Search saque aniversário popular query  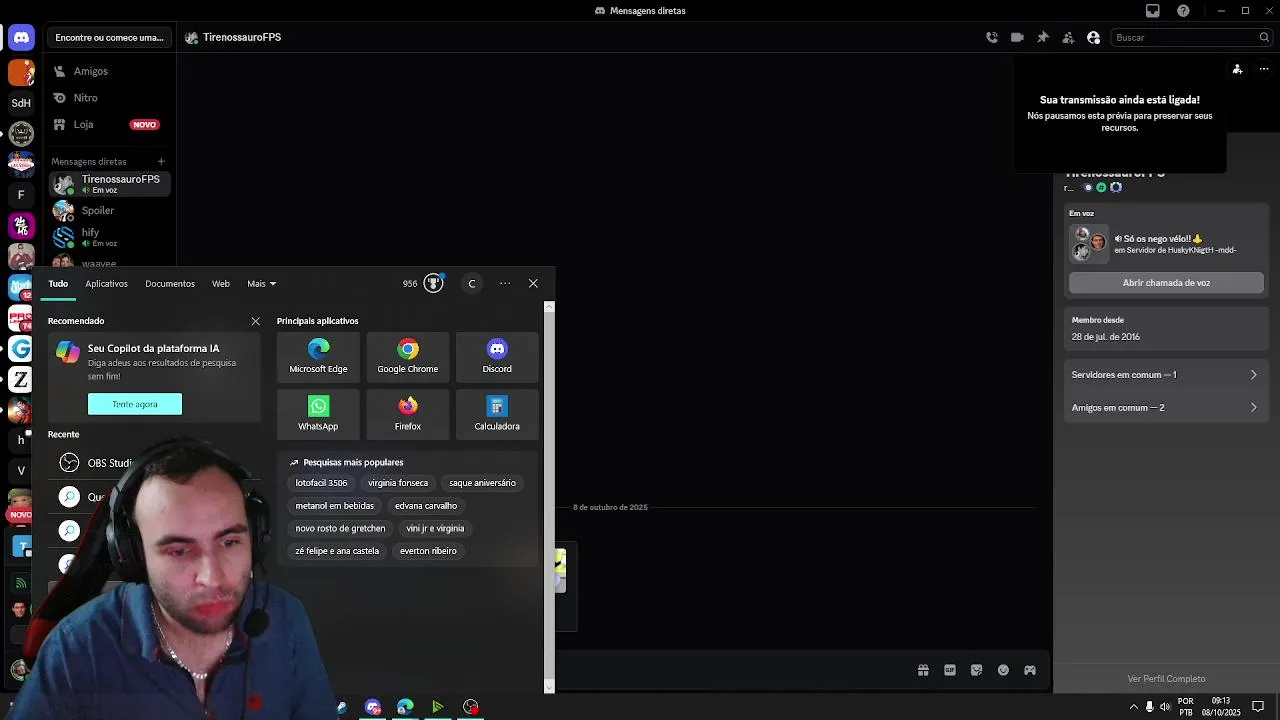(482, 483)
